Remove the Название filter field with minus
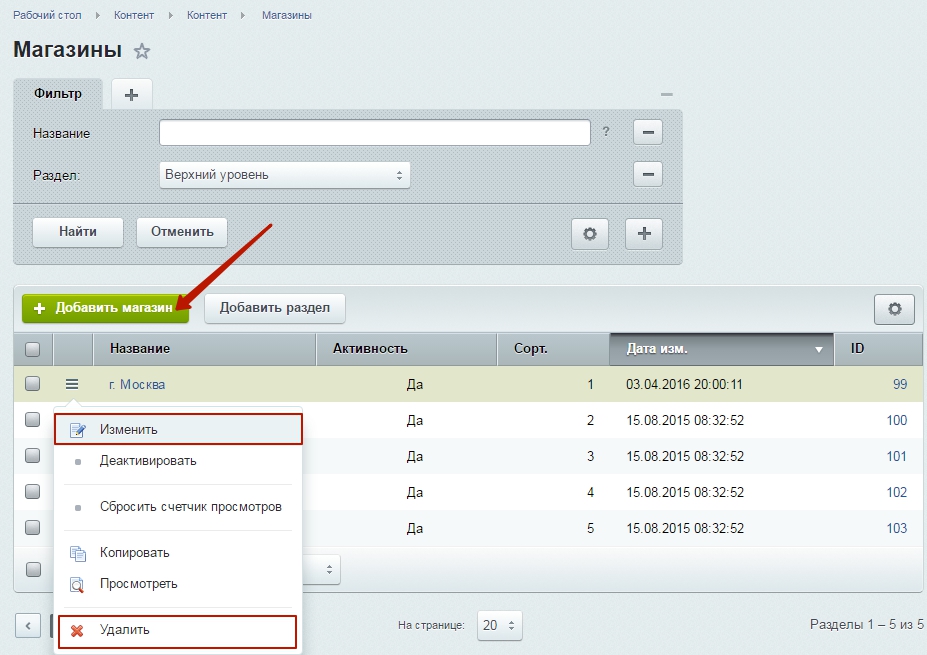Image resolution: width=927 pixels, height=655 pixels. 648,132
